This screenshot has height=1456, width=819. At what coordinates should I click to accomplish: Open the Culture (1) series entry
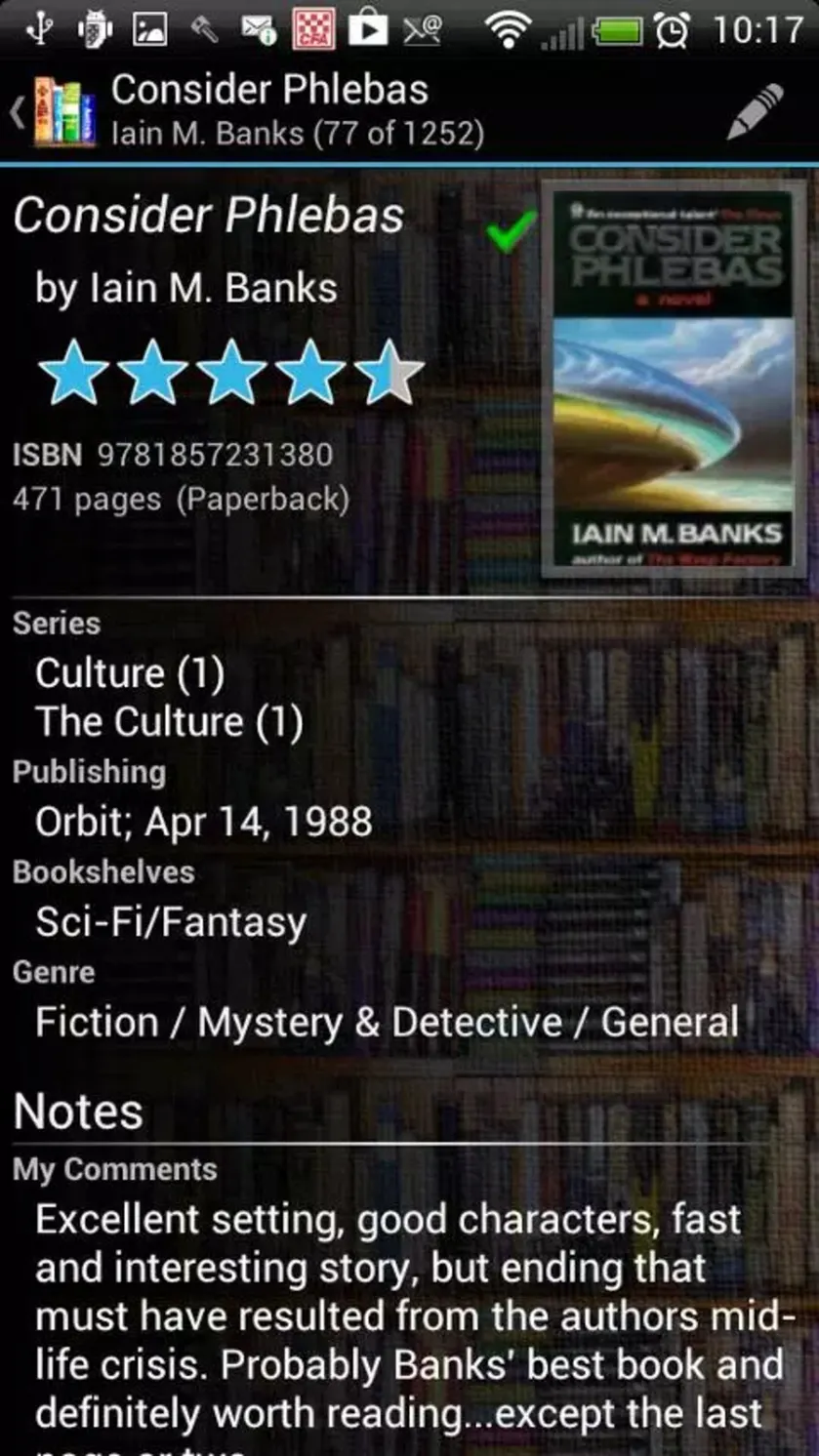[130, 673]
